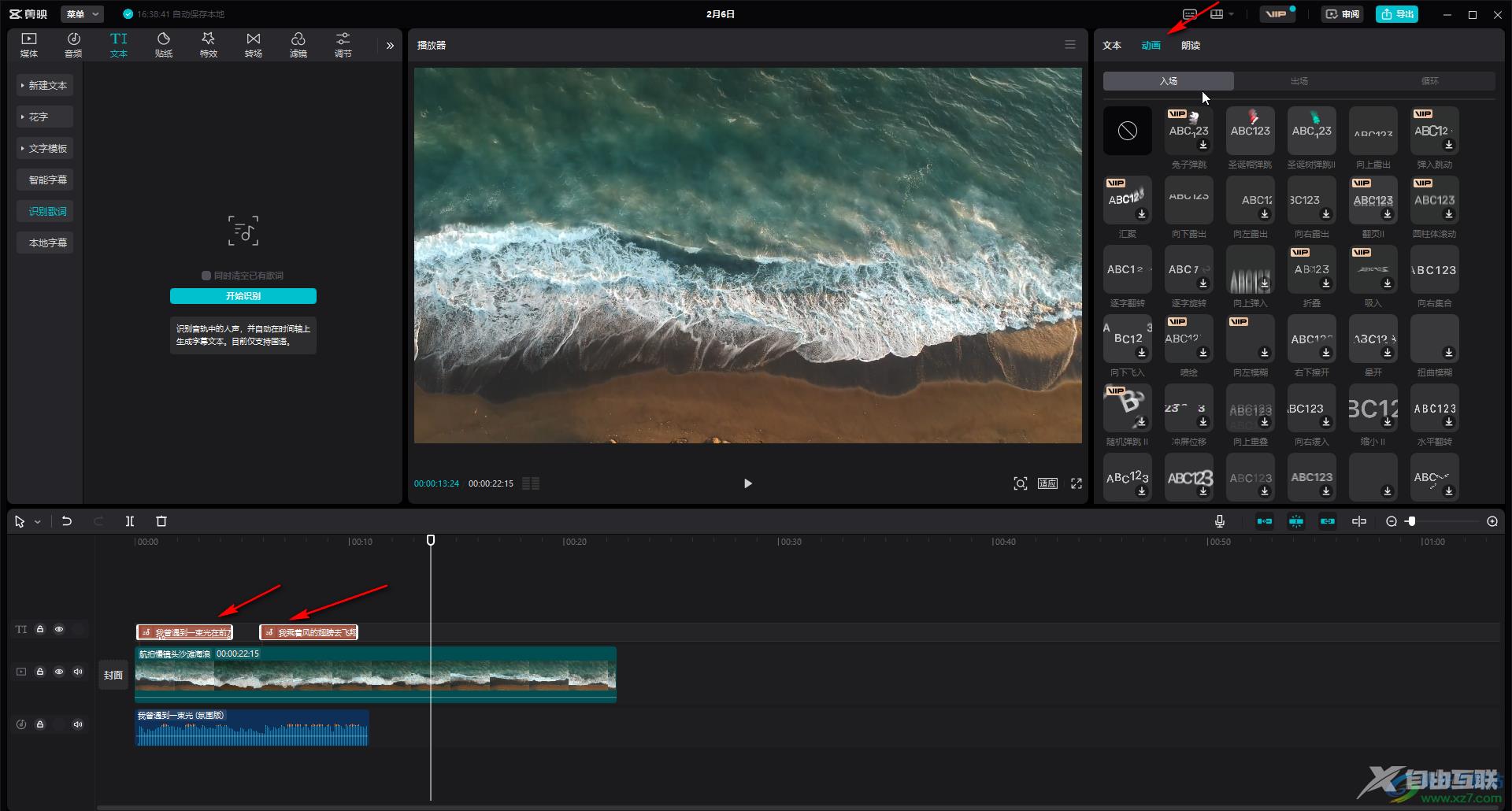The width and height of the screenshot is (1512, 811).
Task: Mute the video track speaker
Action: tap(78, 672)
